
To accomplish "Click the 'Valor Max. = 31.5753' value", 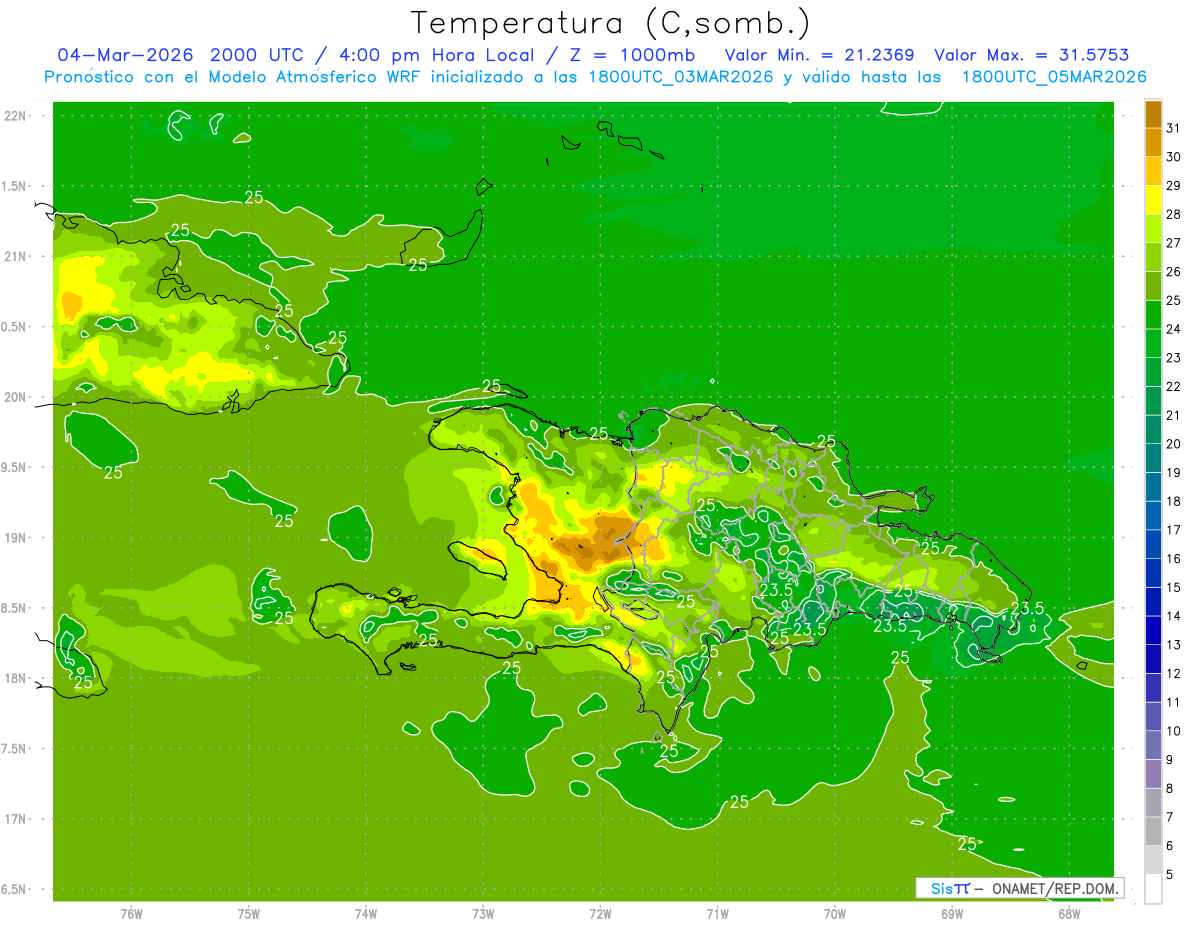I will coord(1031,54).
